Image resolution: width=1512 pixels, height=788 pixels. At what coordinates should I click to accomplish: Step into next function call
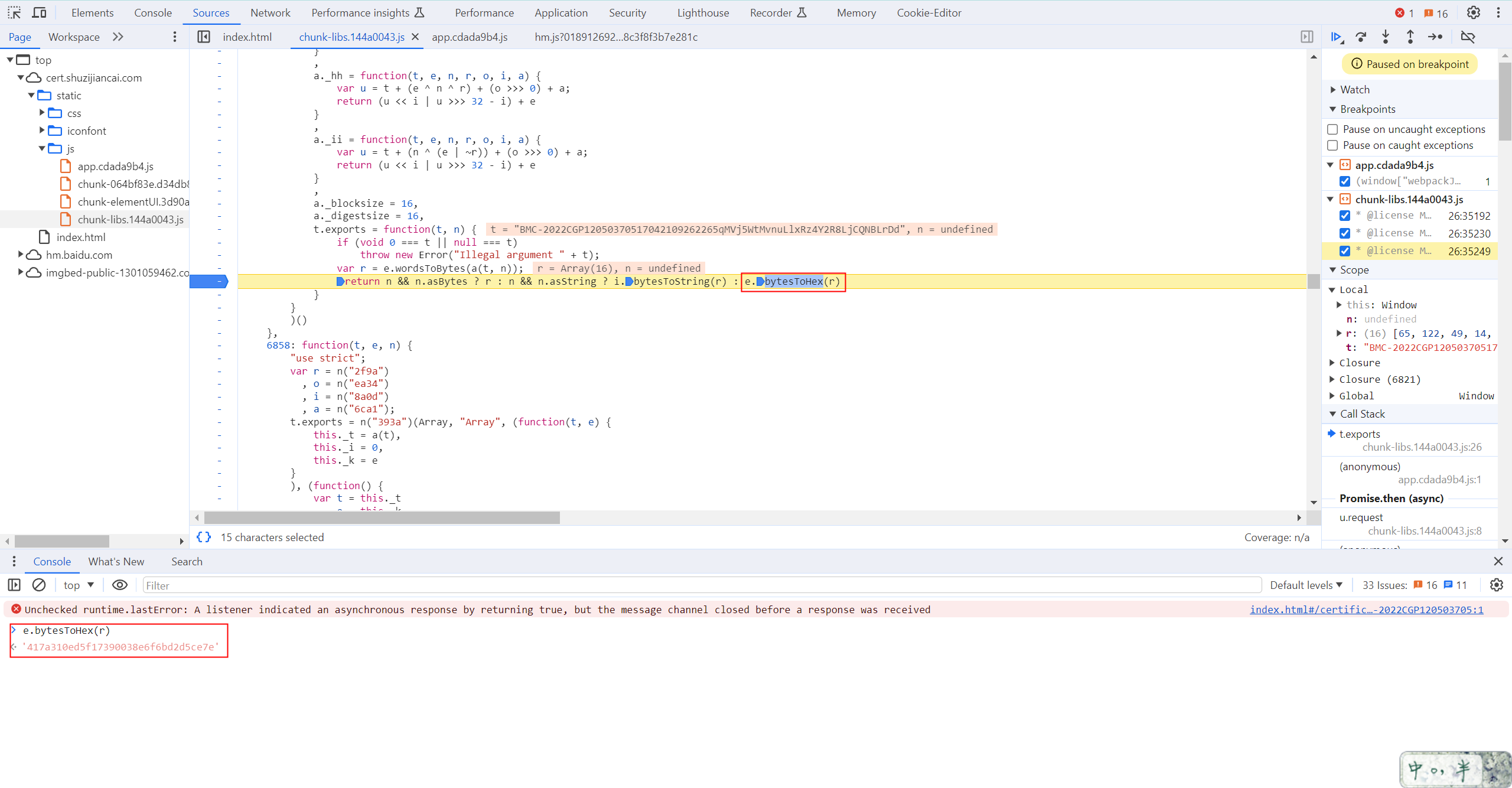tap(1386, 37)
